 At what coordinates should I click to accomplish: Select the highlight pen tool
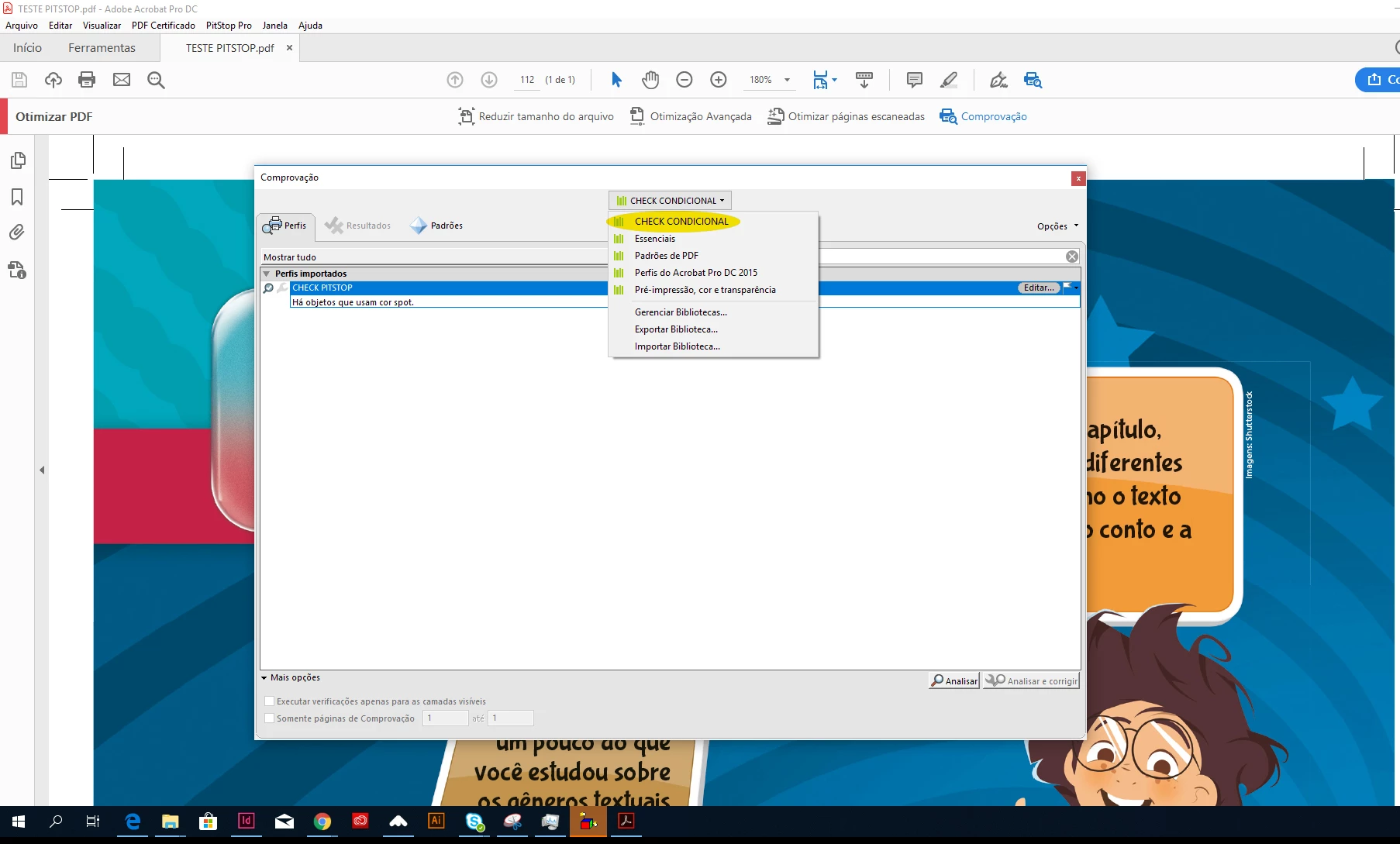[949, 80]
